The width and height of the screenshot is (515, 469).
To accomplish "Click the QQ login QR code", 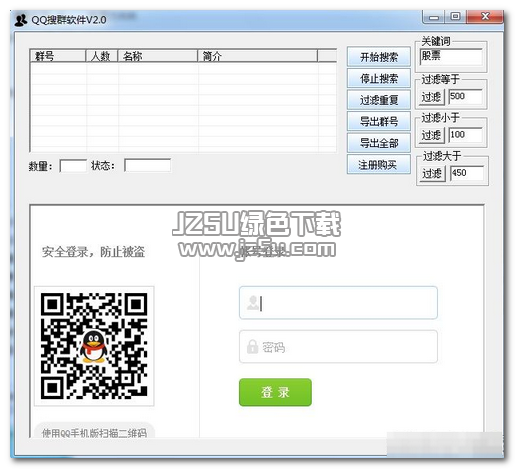I will pyautogui.click(x=94, y=346).
